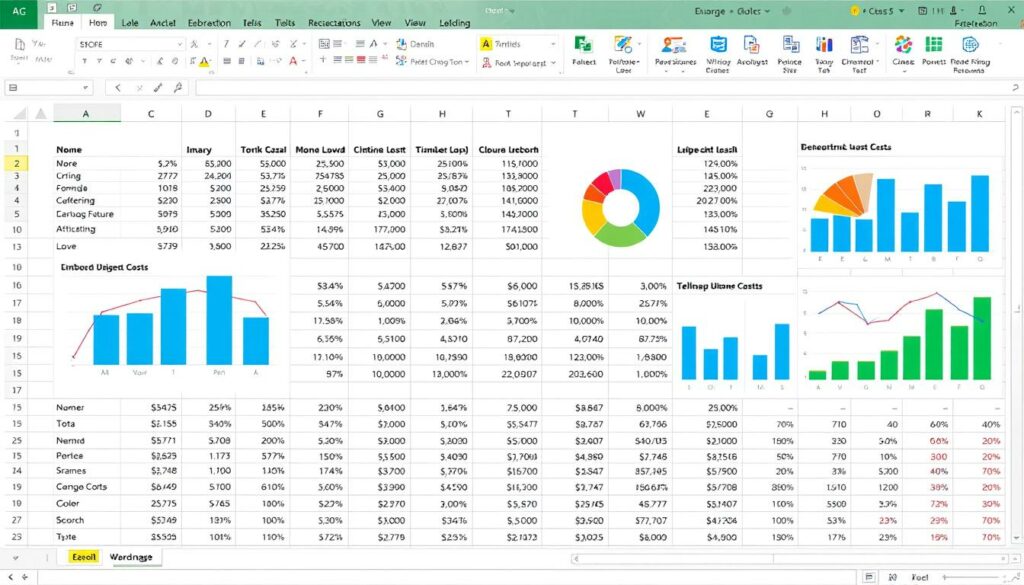Viewport: 1024px width, 585px height.
Task: Click the Frtelertion share button
Action: [976, 23]
